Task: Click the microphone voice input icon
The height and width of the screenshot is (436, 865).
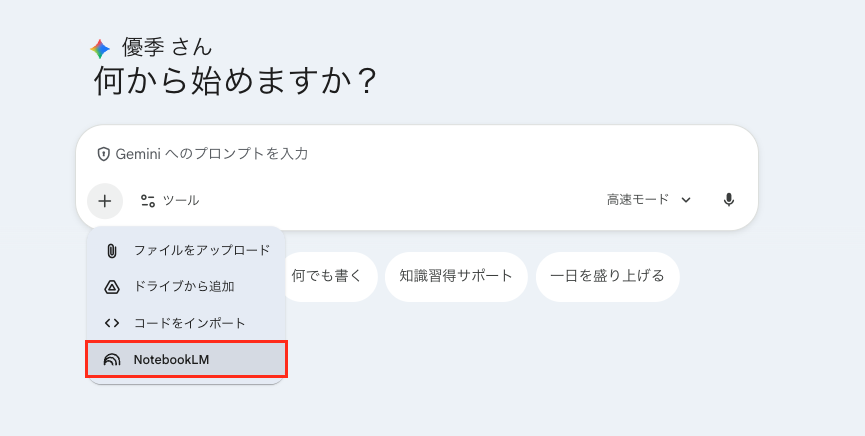Action: click(729, 200)
